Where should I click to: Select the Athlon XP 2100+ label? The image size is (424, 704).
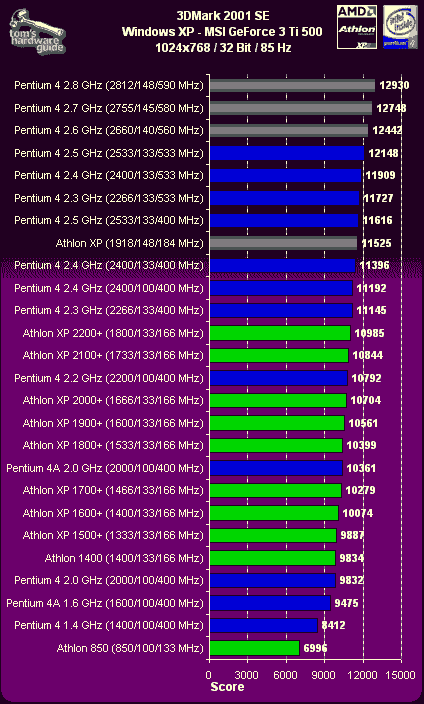point(113,356)
